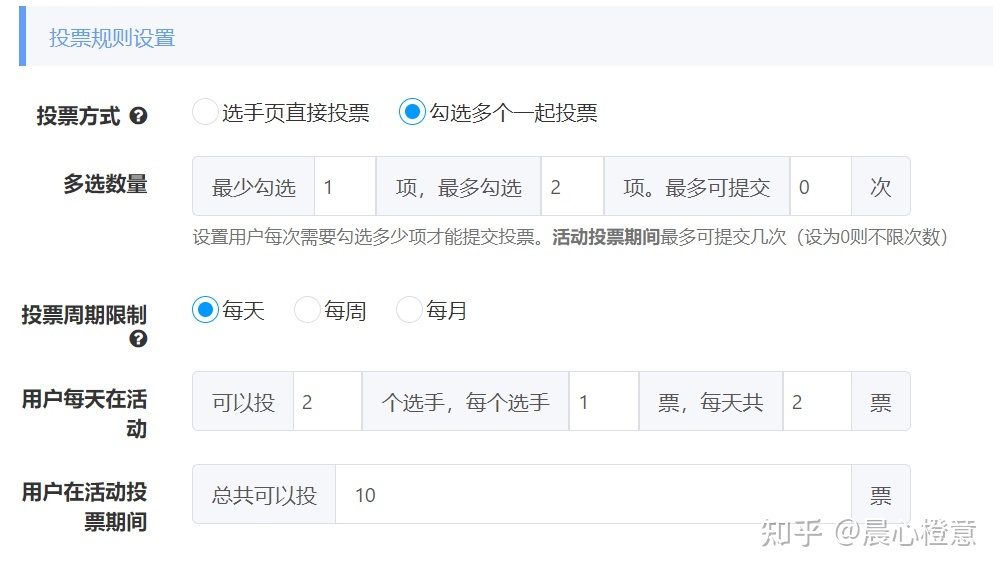Click help icon under 投票周期限制
Image resolution: width=1003 pixels, height=573 pixels.
click(x=138, y=338)
